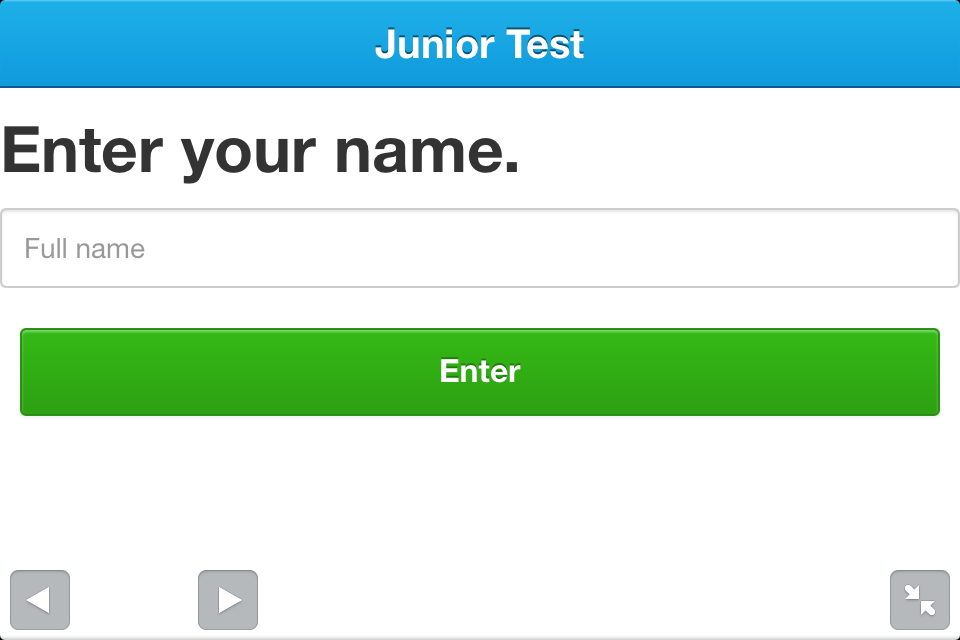
Task: Hit the gray right-pointing arrow button
Action: (228, 600)
